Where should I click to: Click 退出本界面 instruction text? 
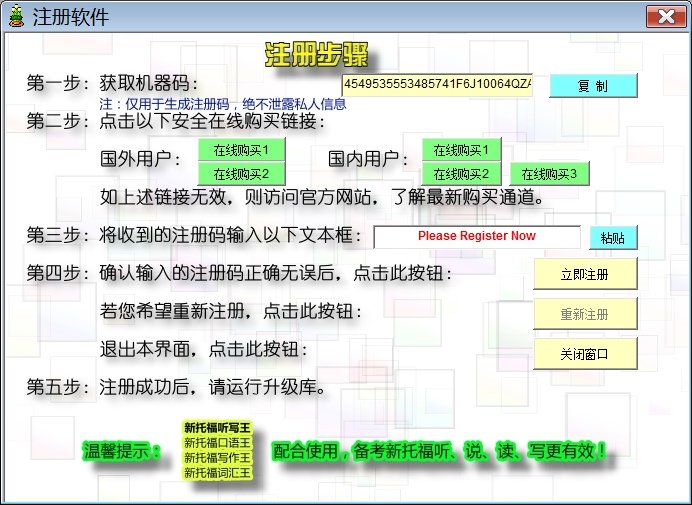coord(203,349)
